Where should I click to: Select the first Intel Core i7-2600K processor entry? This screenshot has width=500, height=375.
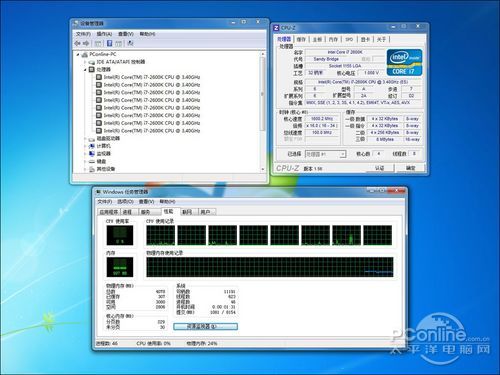(152, 77)
